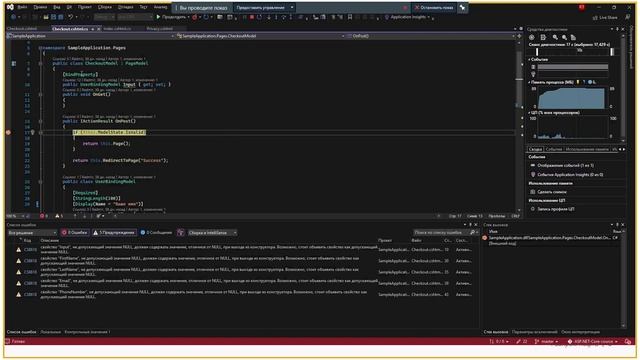Viewport: 640px width, 360px height.
Task: Click the diagnostics settings gear icon
Action: (531, 38)
